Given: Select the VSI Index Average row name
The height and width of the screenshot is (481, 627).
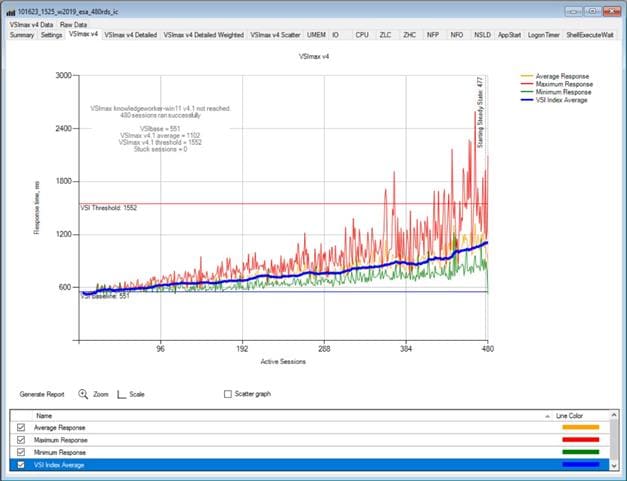Looking at the screenshot, I should pyautogui.click(x=59, y=465).
